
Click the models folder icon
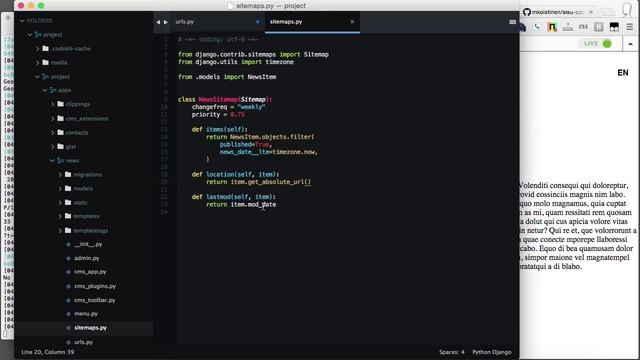(68, 189)
